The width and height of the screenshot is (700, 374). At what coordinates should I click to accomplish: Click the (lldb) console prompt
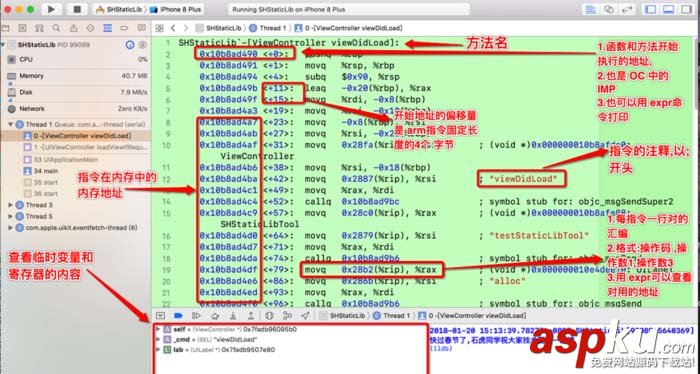441,348
